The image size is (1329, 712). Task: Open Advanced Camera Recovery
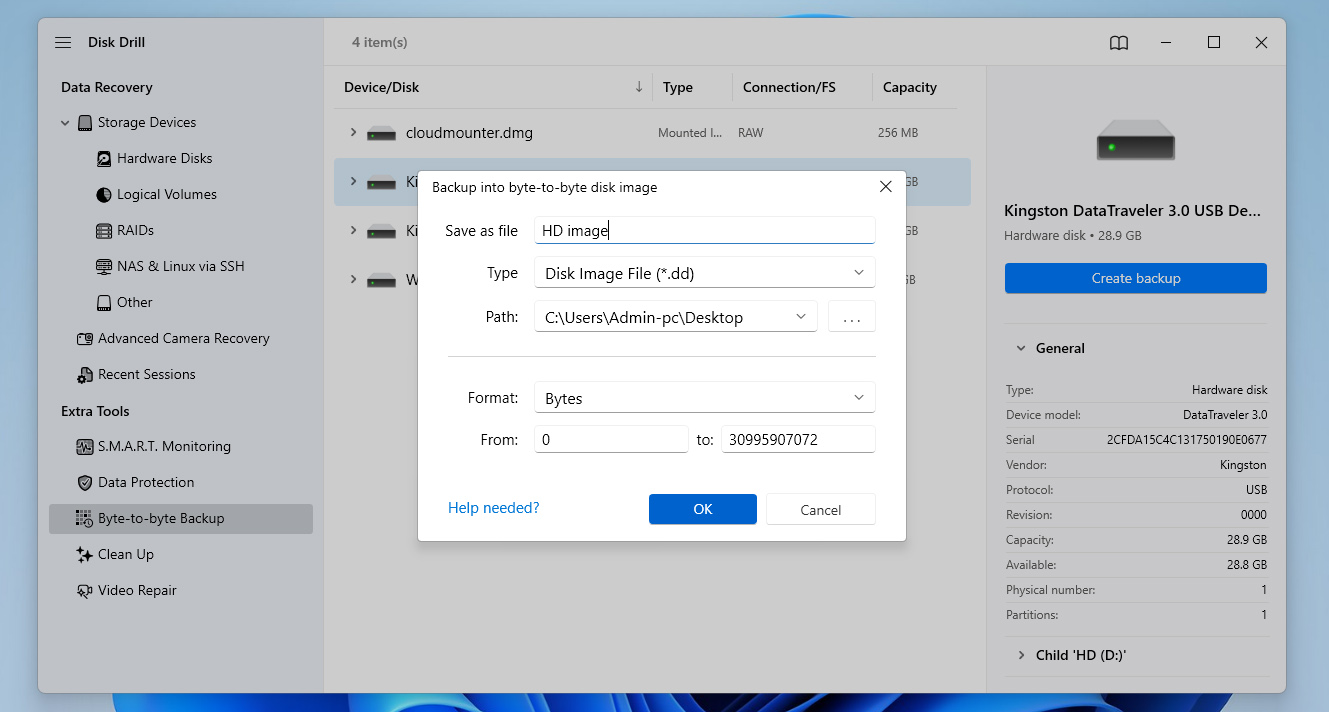coord(184,339)
